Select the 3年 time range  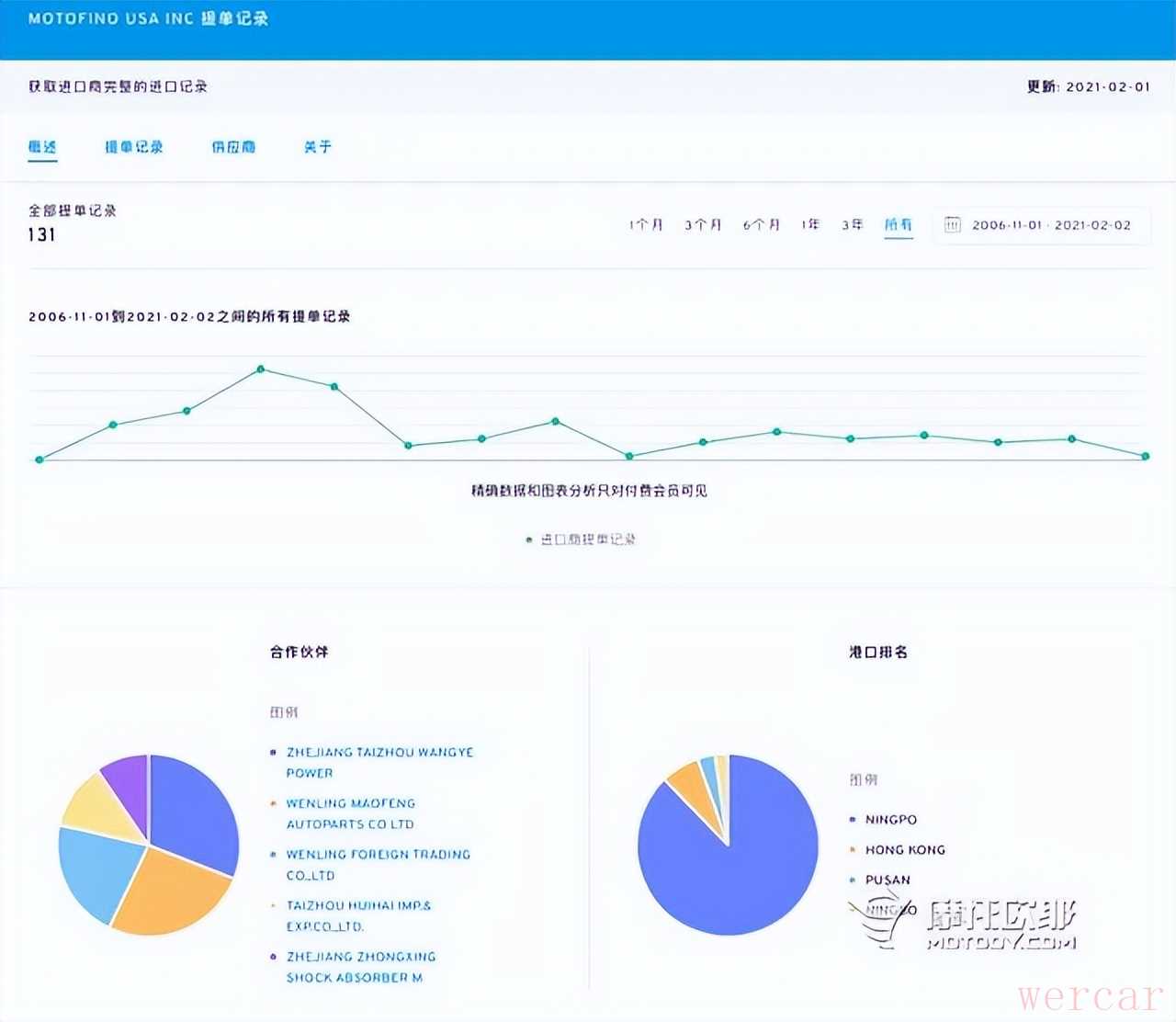[852, 225]
